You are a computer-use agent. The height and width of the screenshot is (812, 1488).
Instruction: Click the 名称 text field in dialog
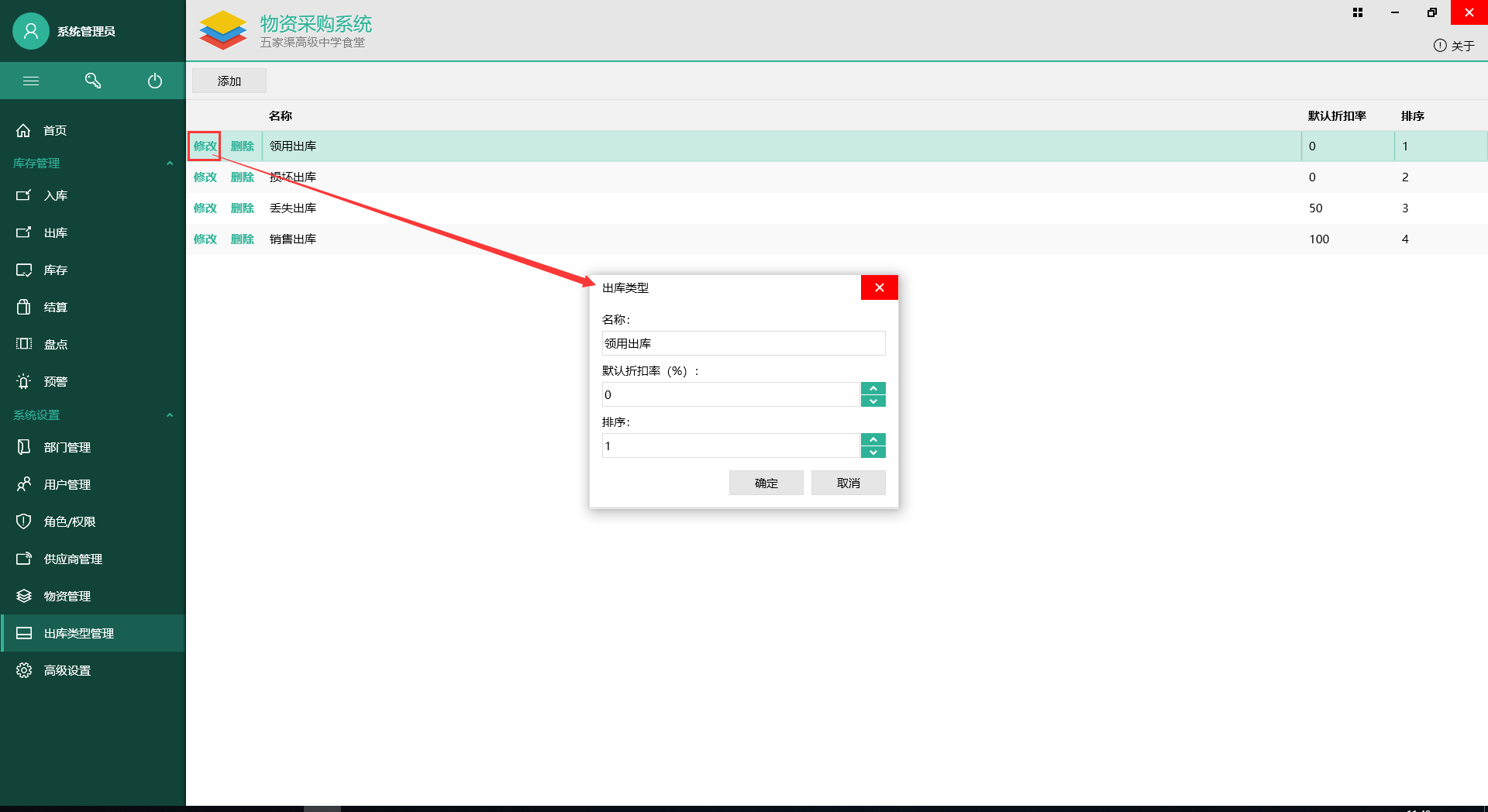[743, 343]
